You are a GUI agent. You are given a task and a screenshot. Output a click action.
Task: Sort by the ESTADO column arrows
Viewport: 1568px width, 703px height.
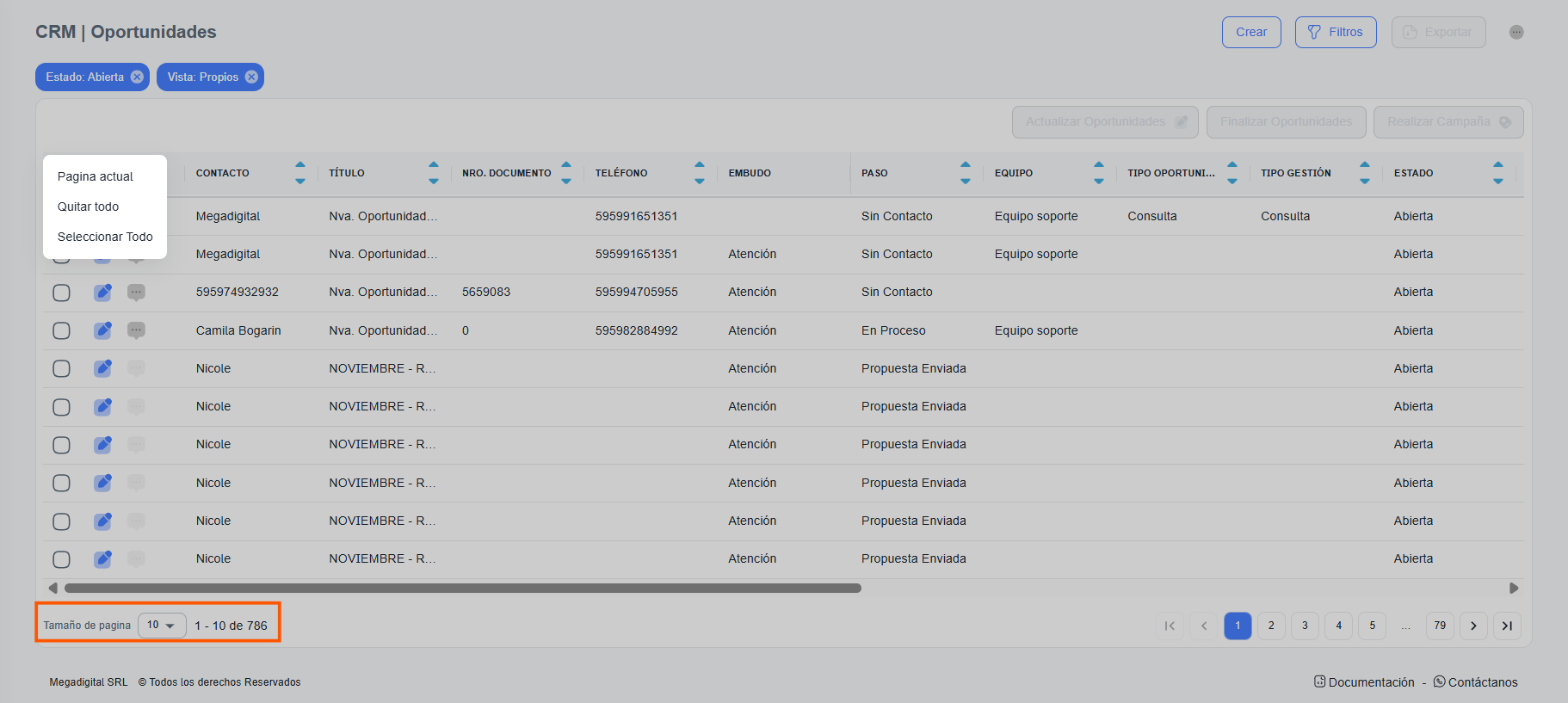pyautogui.click(x=1497, y=173)
